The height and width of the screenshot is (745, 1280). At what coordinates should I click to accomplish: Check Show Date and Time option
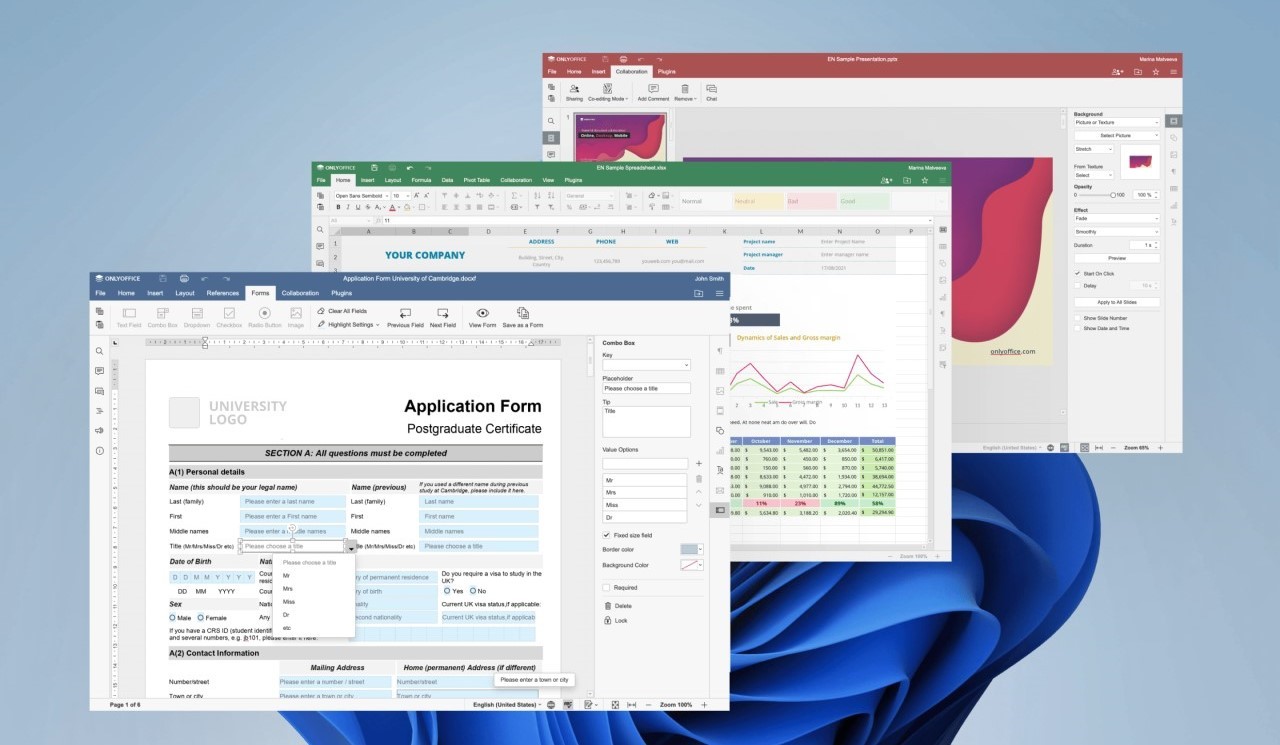click(1078, 328)
